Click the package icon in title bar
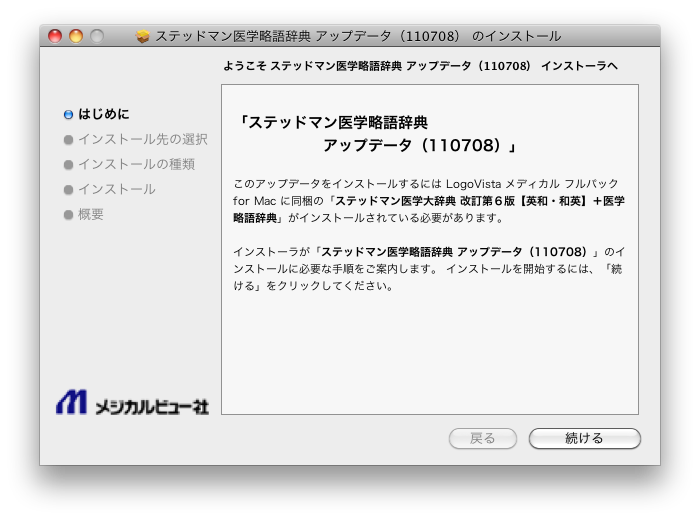This screenshot has height=520, width=700. point(142,36)
